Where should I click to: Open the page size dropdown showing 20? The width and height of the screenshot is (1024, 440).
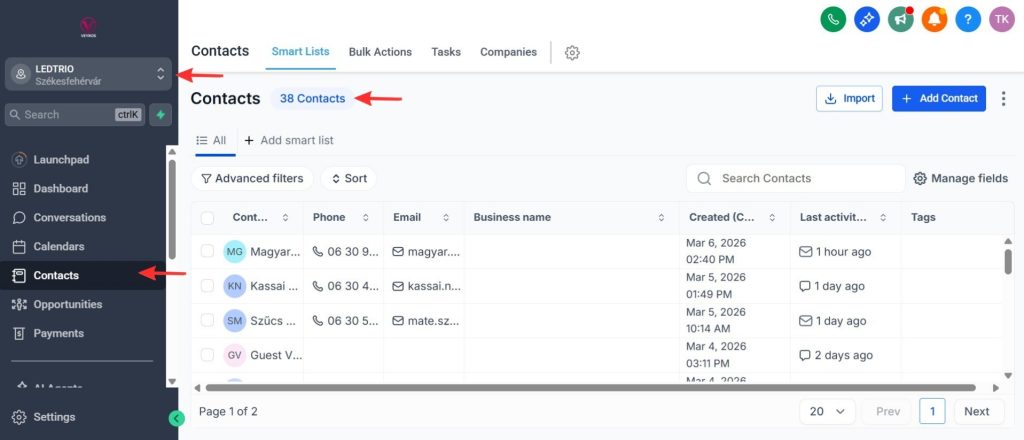pos(827,411)
